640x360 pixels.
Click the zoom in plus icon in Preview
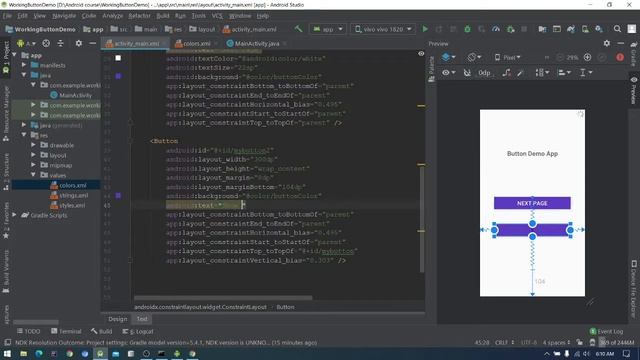tap(587, 58)
